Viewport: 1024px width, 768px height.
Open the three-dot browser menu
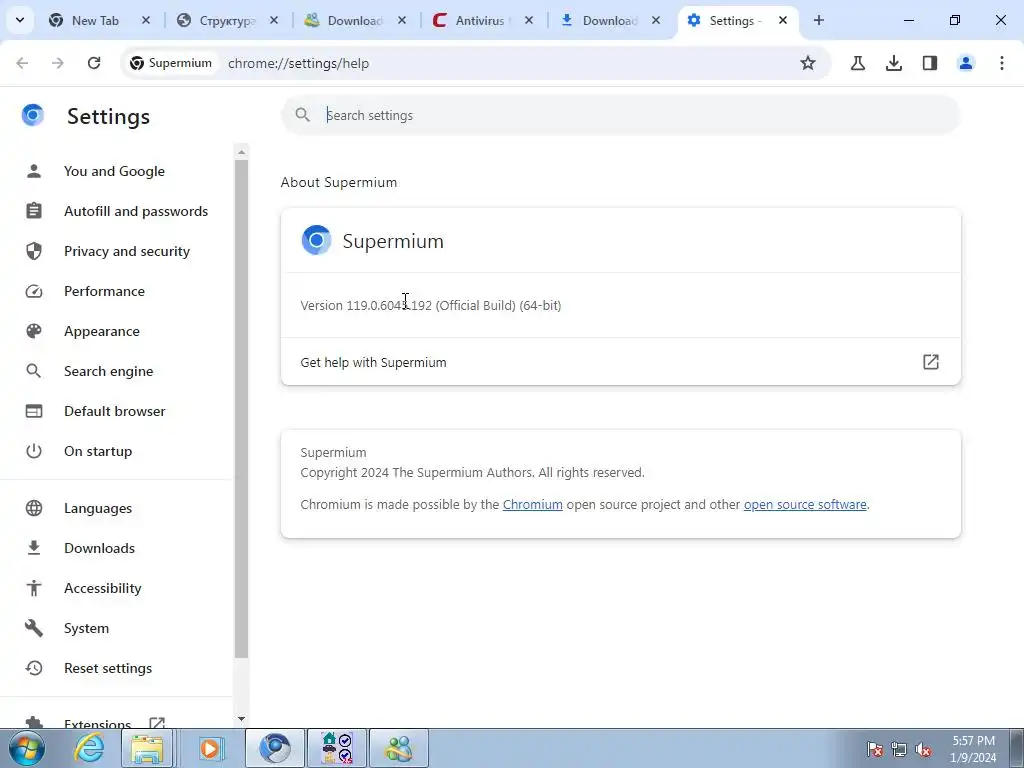pyautogui.click(x=1002, y=63)
